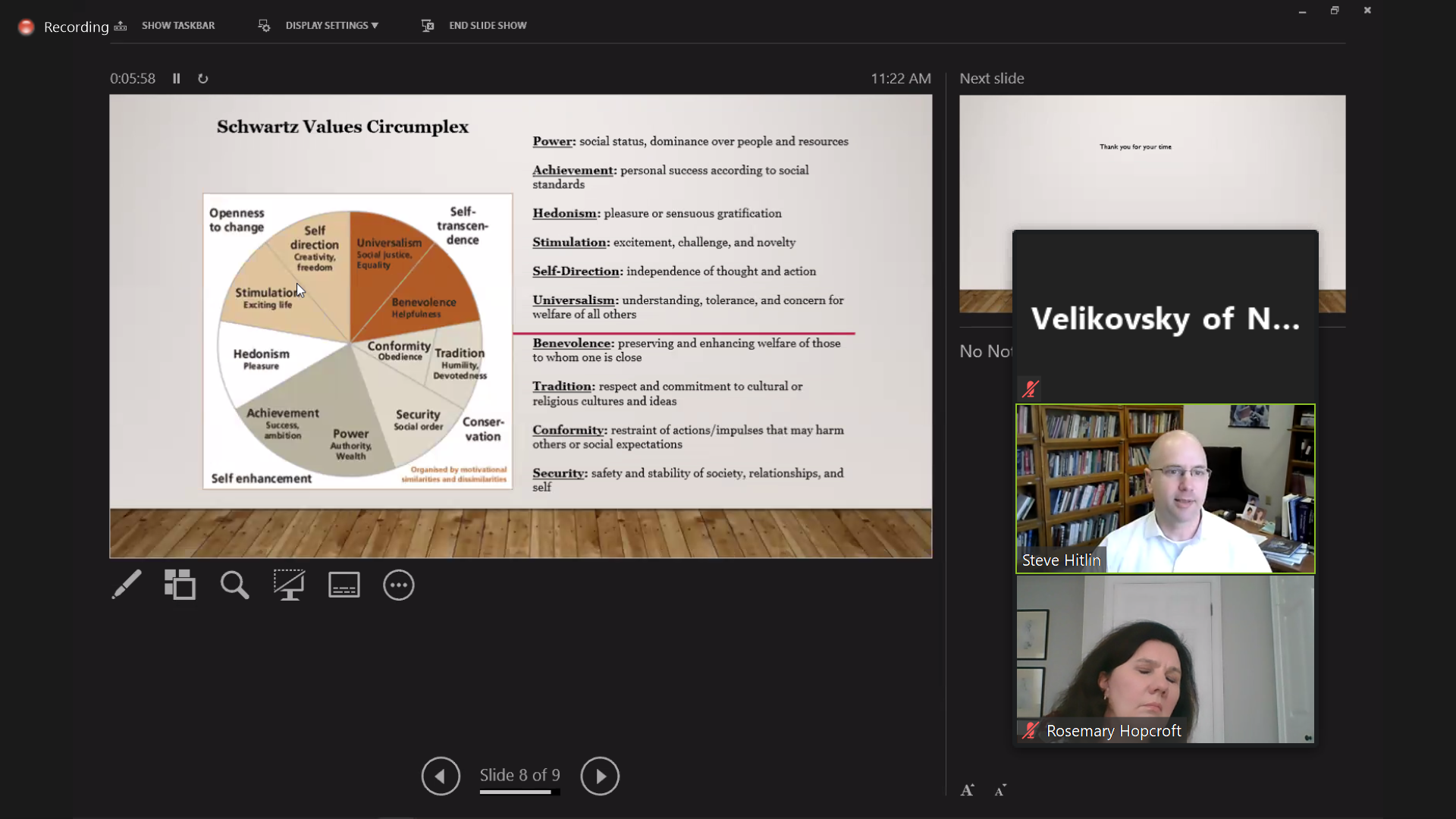The height and width of the screenshot is (819, 1456).
Task: Open the see all slides grid
Action: (x=180, y=585)
